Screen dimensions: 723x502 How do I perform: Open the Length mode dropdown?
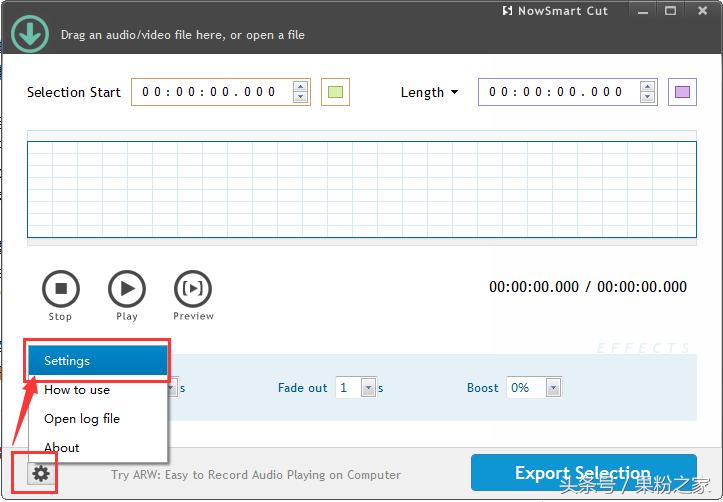[x=430, y=92]
